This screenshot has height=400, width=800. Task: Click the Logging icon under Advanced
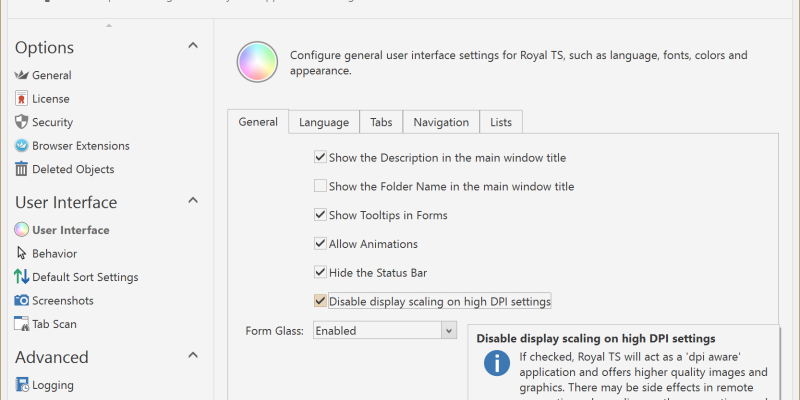22,385
